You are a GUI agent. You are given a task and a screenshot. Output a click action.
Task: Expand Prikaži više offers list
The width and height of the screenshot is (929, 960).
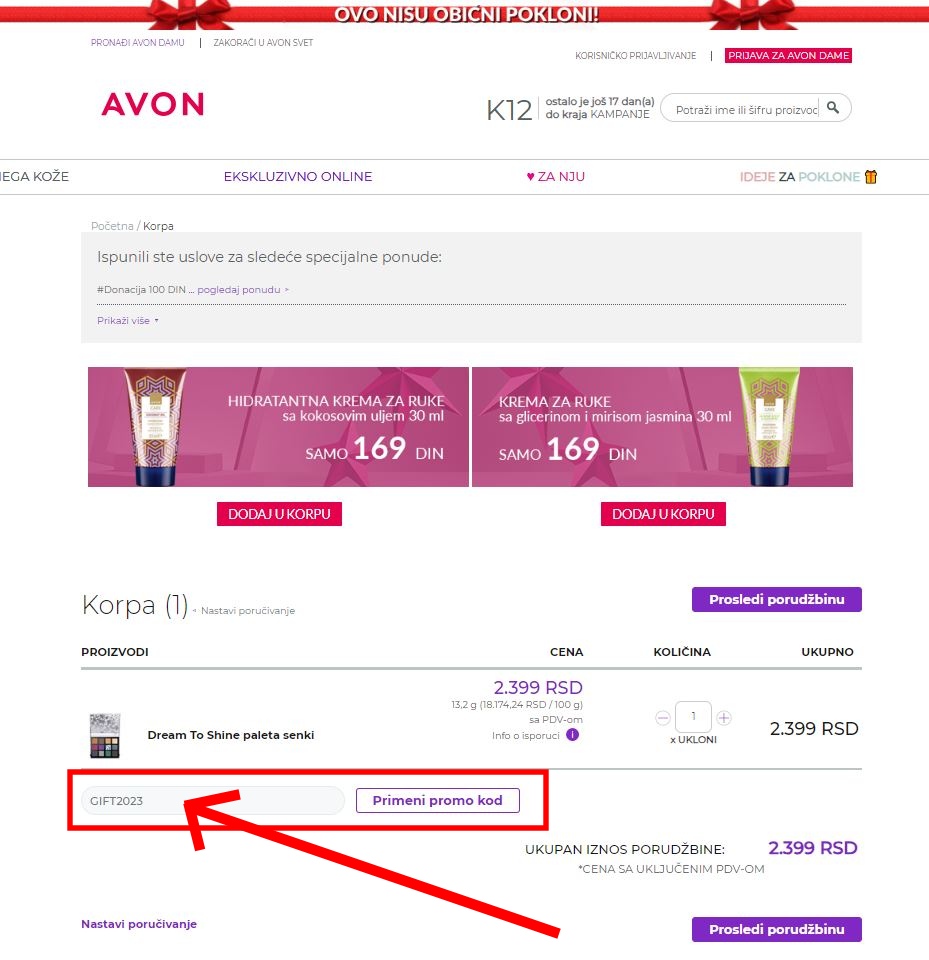pos(127,320)
